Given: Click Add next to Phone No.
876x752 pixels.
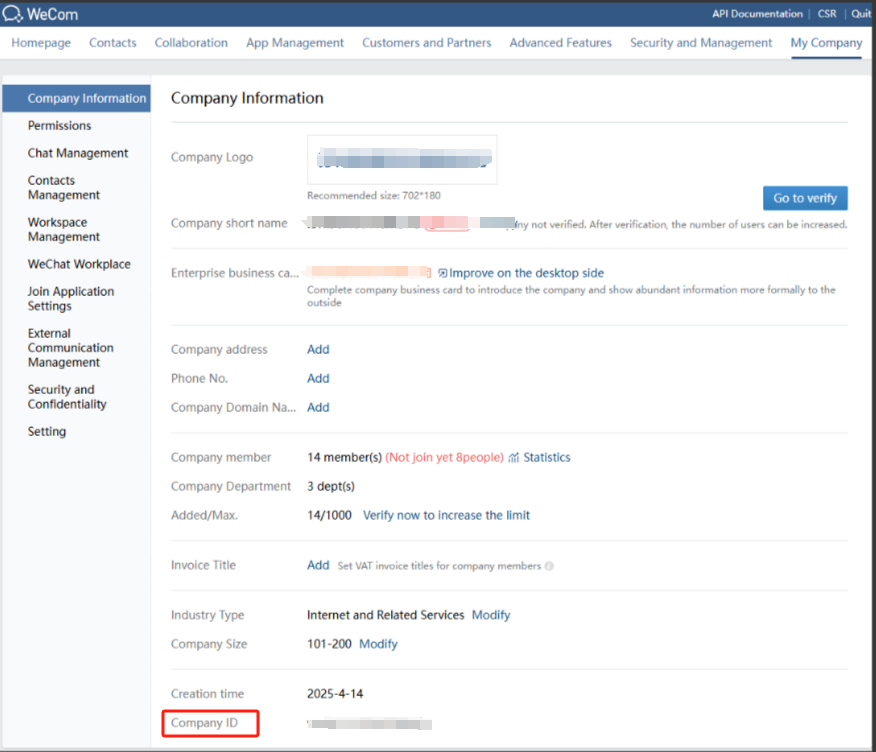Looking at the screenshot, I should pos(318,379).
